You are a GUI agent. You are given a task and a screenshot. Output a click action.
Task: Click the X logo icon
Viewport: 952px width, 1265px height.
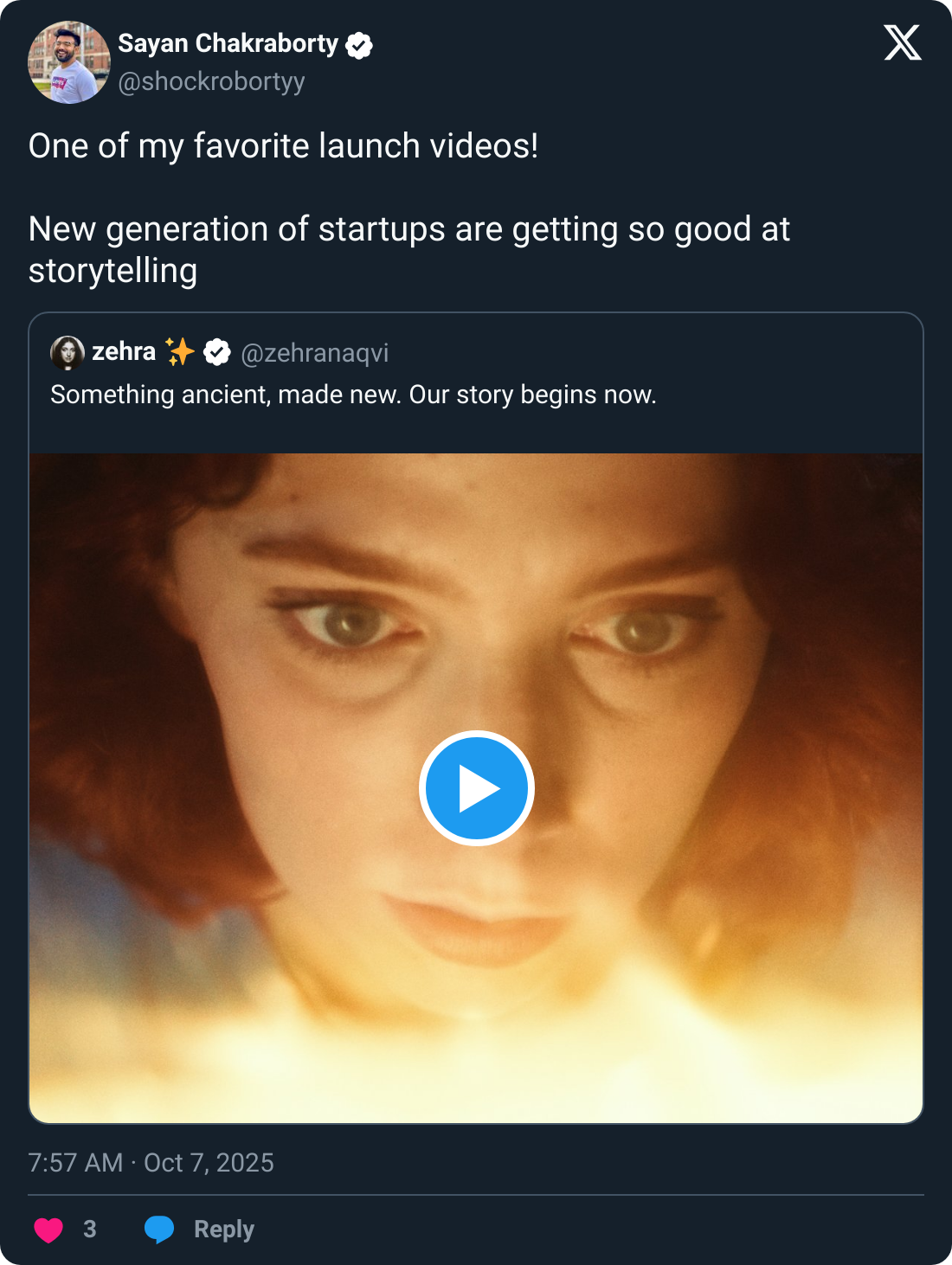[903, 42]
